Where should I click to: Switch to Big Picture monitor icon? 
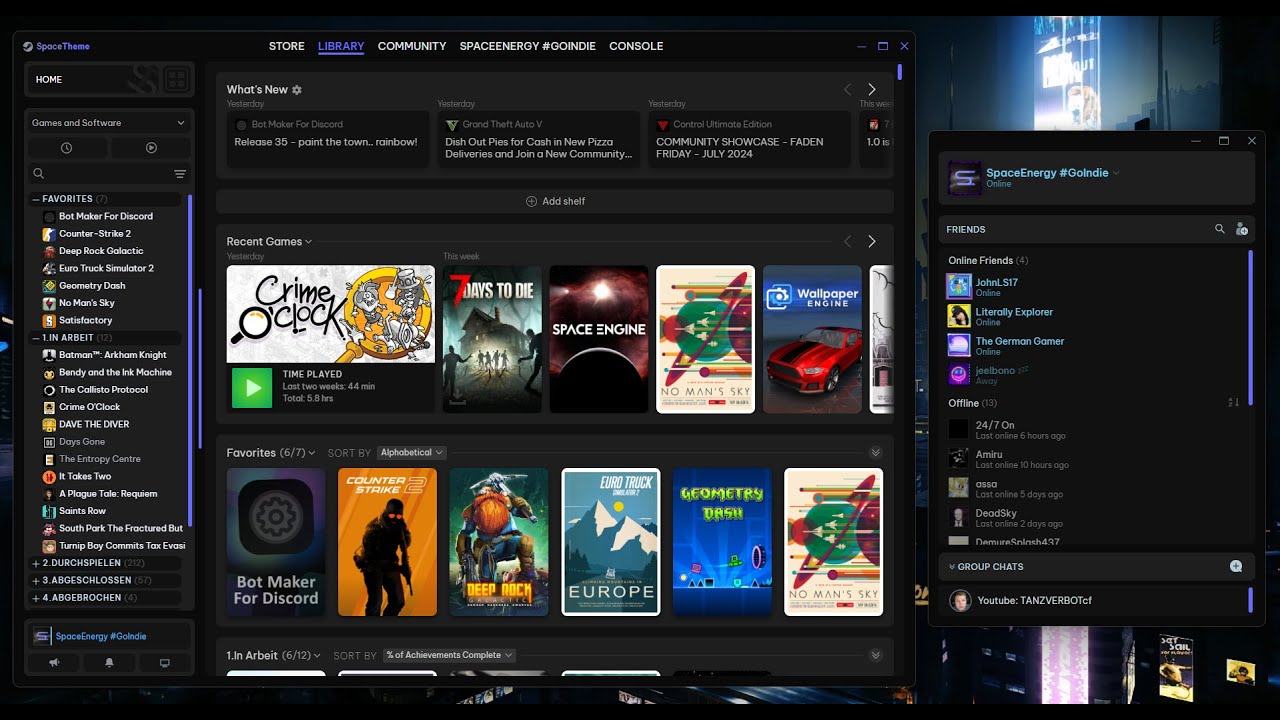pos(165,662)
